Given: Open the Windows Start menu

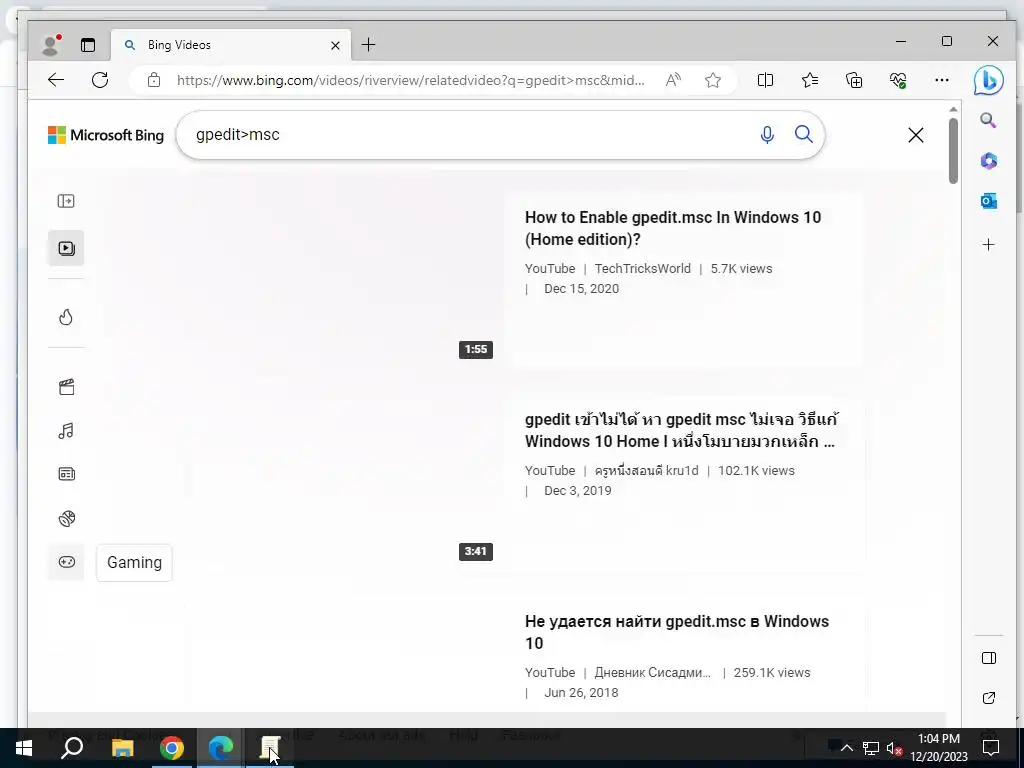Looking at the screenshot, I should click(x=24, y=748).
